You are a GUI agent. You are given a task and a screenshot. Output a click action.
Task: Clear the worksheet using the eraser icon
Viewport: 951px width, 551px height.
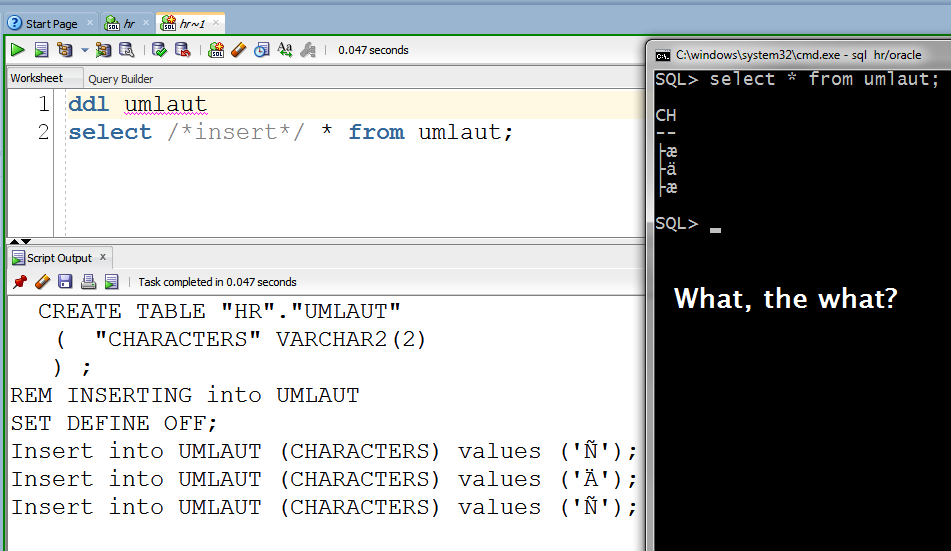pos(239,50)
